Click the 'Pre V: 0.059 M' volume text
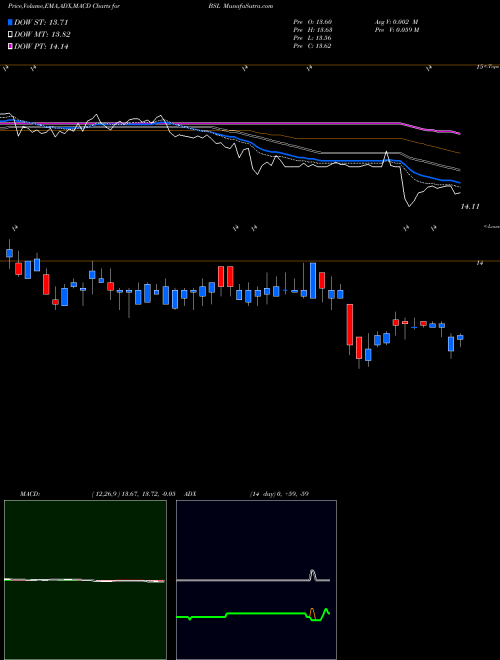500x660 pixels. click(396, 30)
